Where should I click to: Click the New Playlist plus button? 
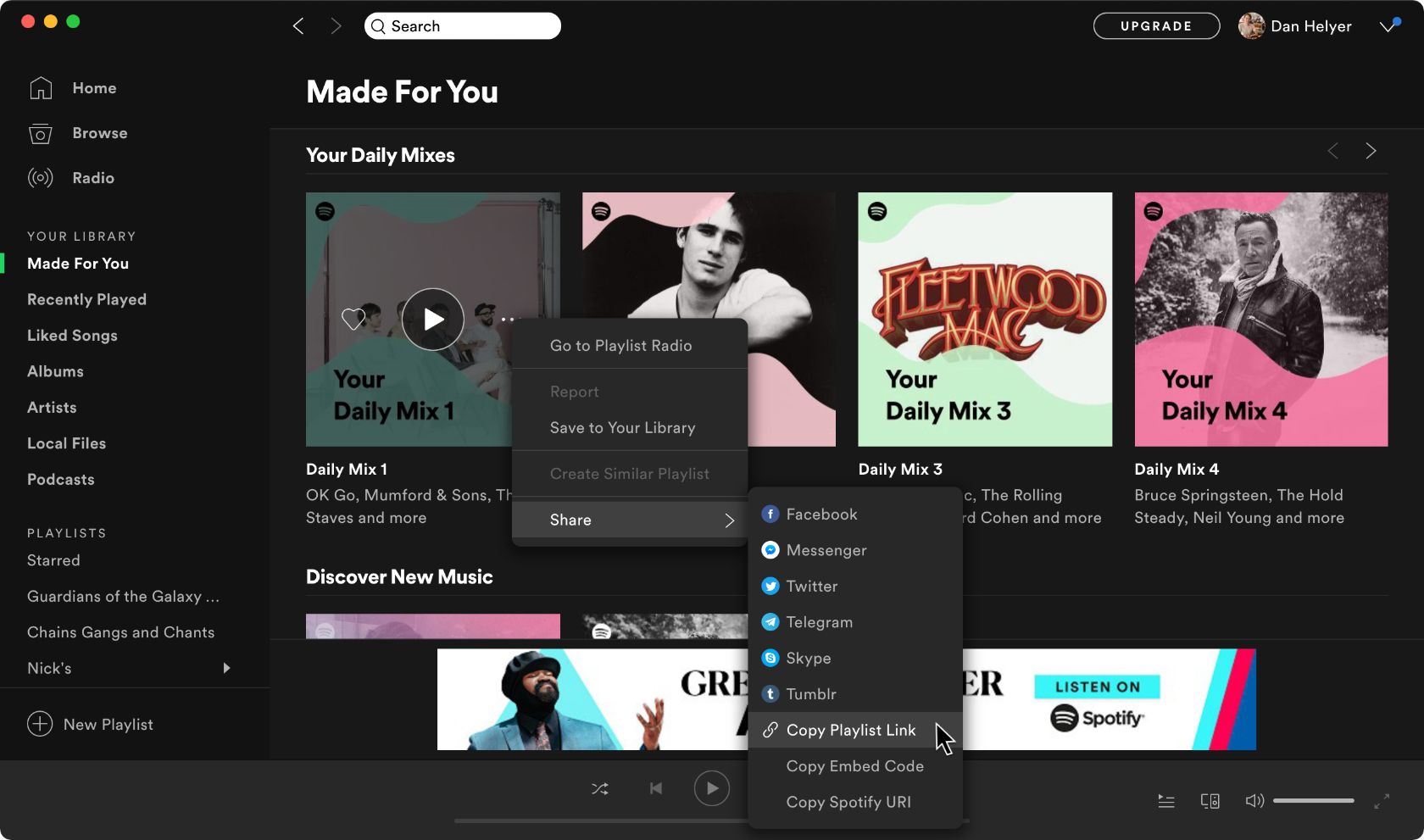(x=40, y=724)
